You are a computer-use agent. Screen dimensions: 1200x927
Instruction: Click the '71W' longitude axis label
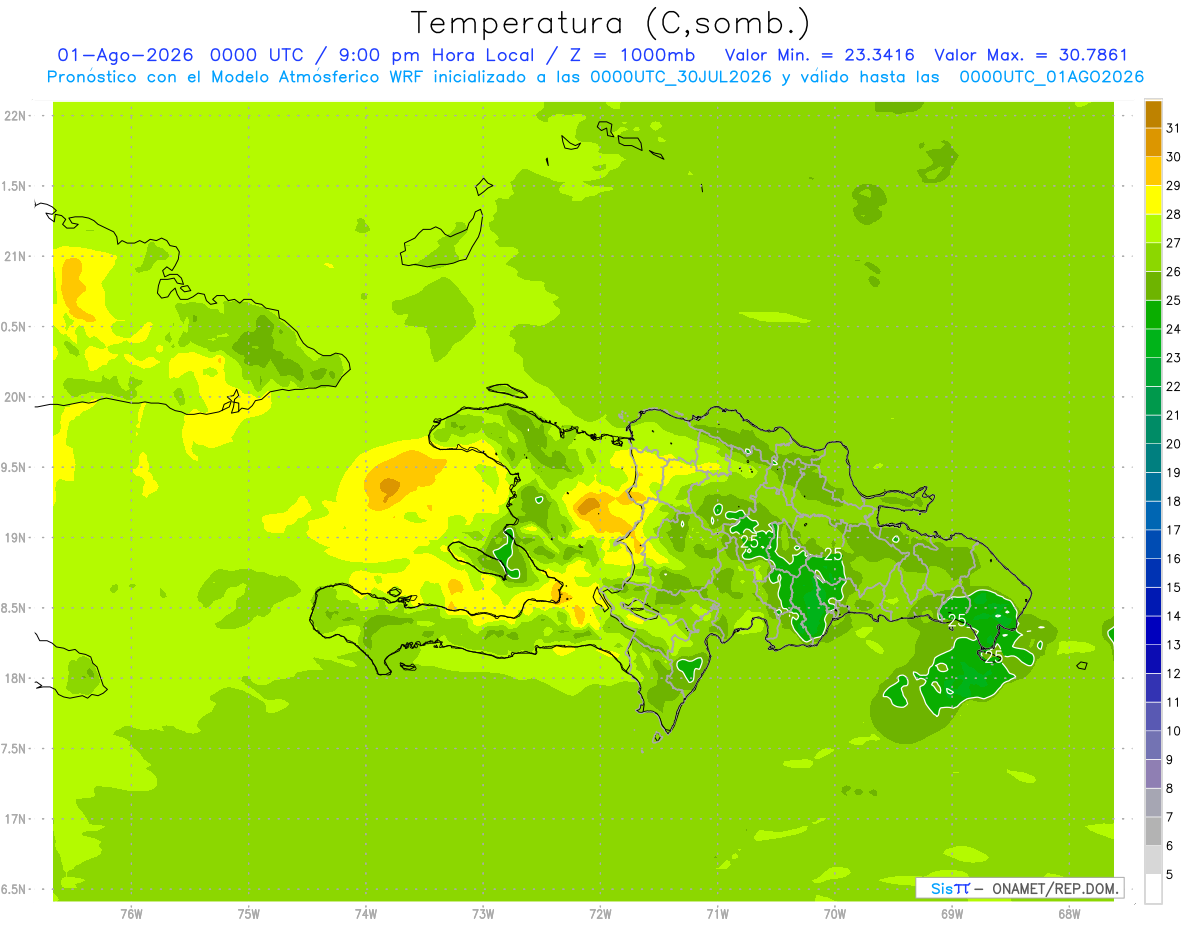point(717,914)
